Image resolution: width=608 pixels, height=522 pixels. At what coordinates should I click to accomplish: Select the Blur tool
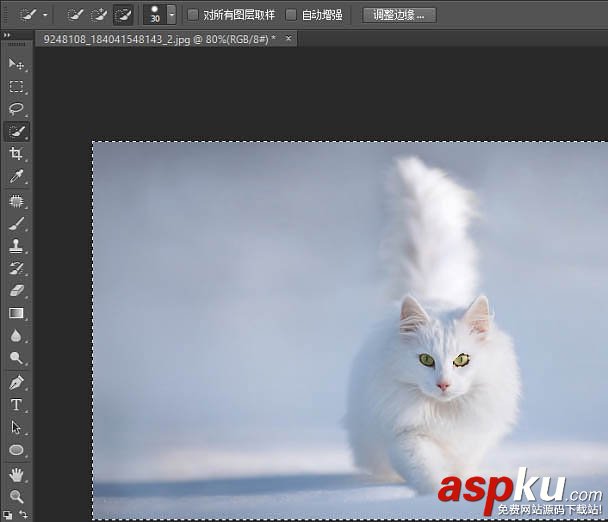16,335
